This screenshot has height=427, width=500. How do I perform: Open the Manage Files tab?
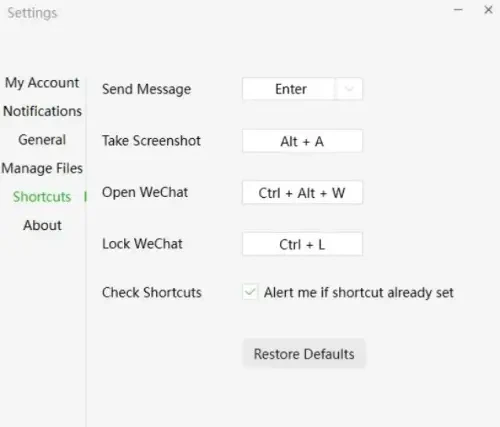[x=42, y=168]
